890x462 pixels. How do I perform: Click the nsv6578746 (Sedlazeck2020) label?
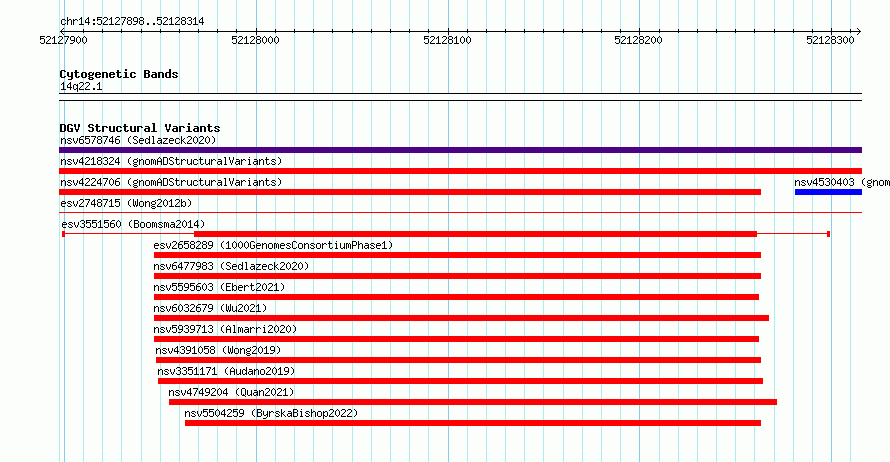pos(138,140)
